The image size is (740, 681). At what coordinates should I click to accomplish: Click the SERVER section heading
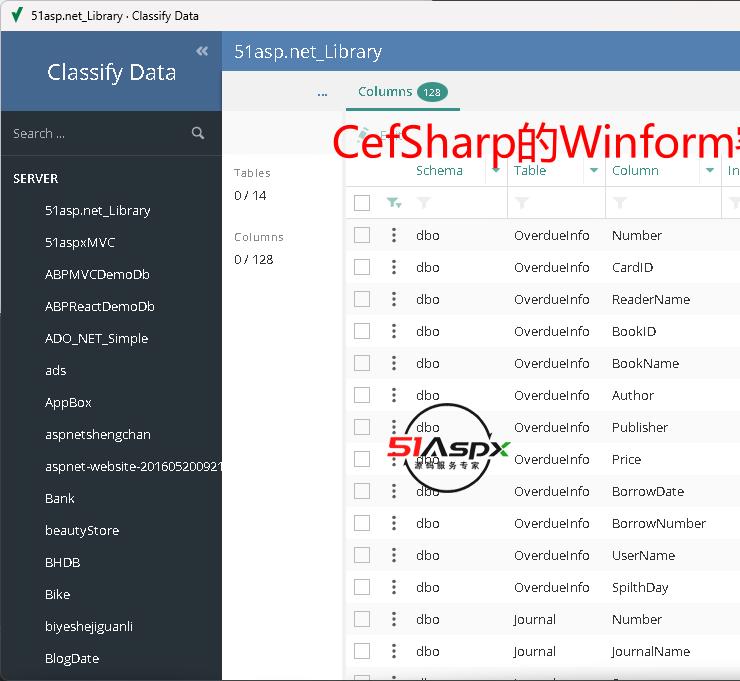35,178
